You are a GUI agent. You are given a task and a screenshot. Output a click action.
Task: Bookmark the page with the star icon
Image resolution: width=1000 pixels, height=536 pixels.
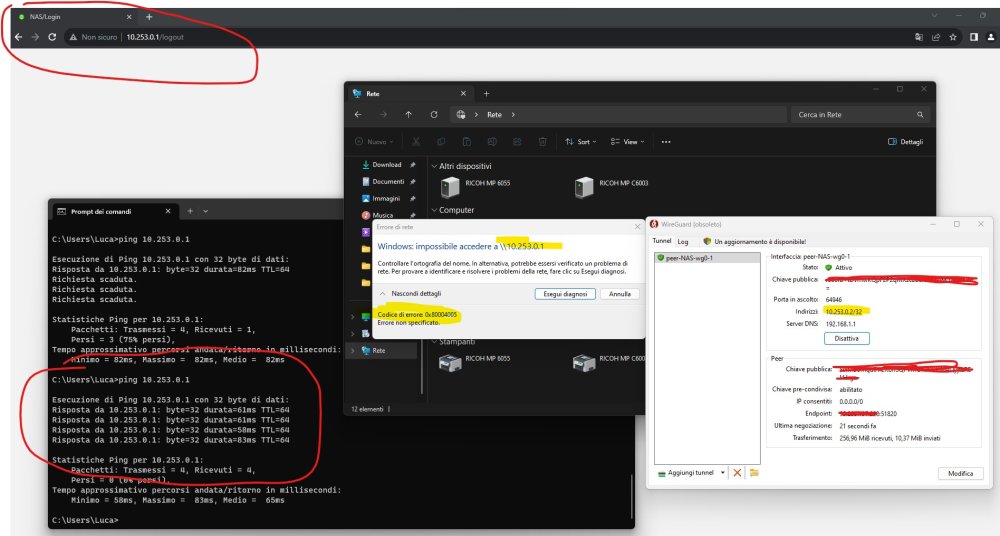click(x=953, y=37)
